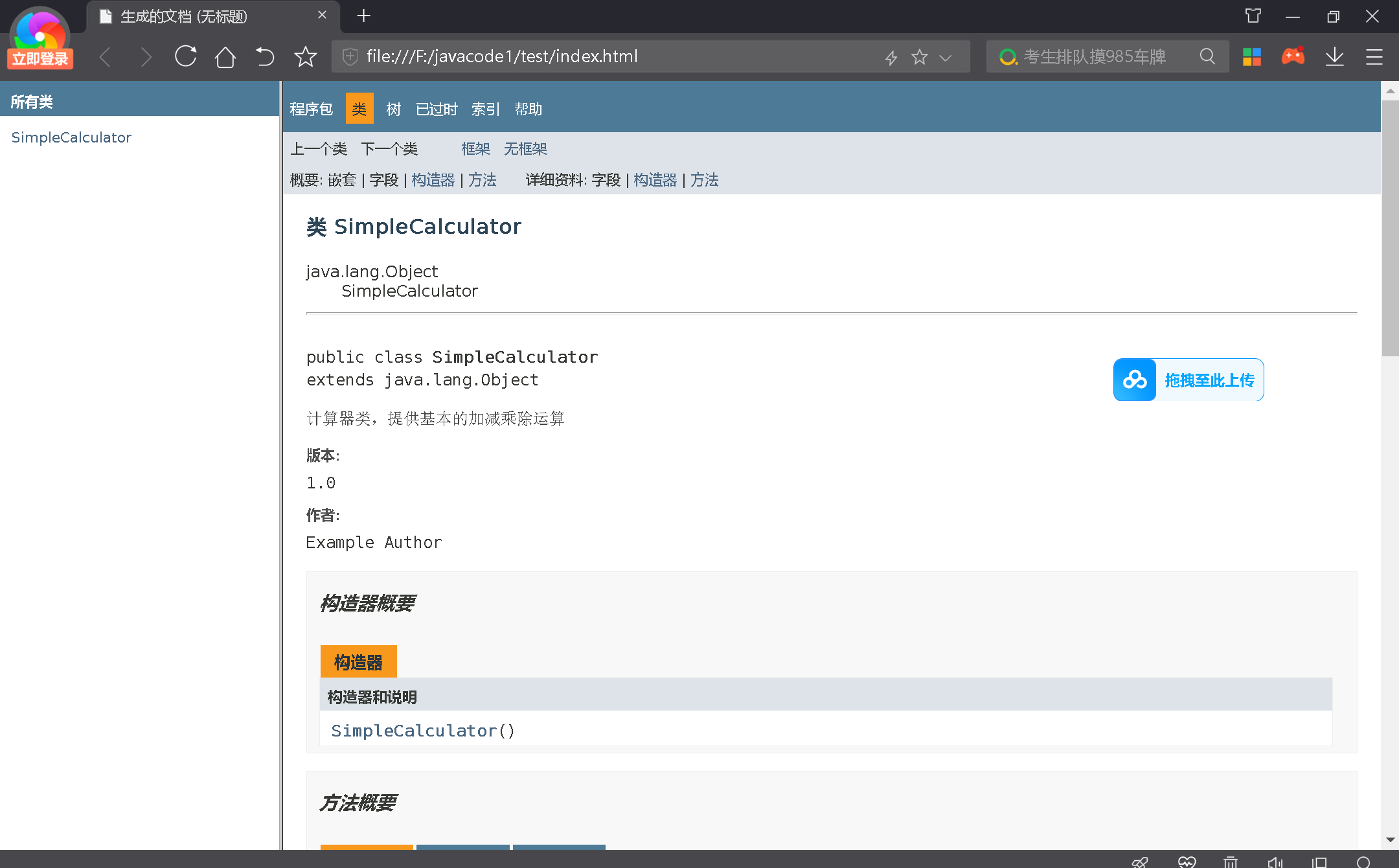
Task: Click the undo restore-tab arrow icon
Action: pos(264,56)
